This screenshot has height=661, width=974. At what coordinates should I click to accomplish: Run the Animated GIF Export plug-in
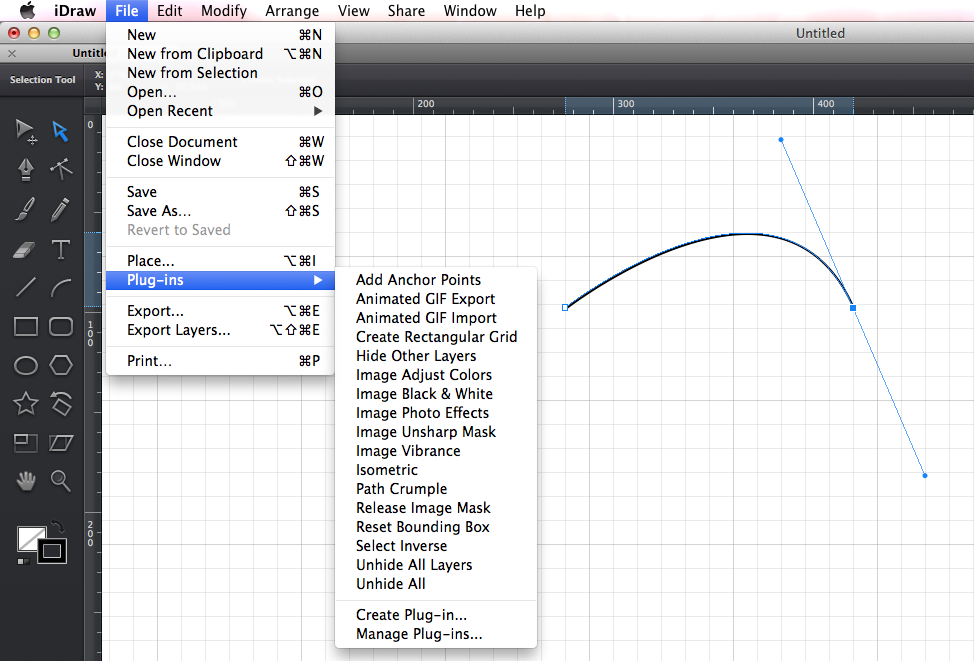pyautogui.click(x=435, y=299)
